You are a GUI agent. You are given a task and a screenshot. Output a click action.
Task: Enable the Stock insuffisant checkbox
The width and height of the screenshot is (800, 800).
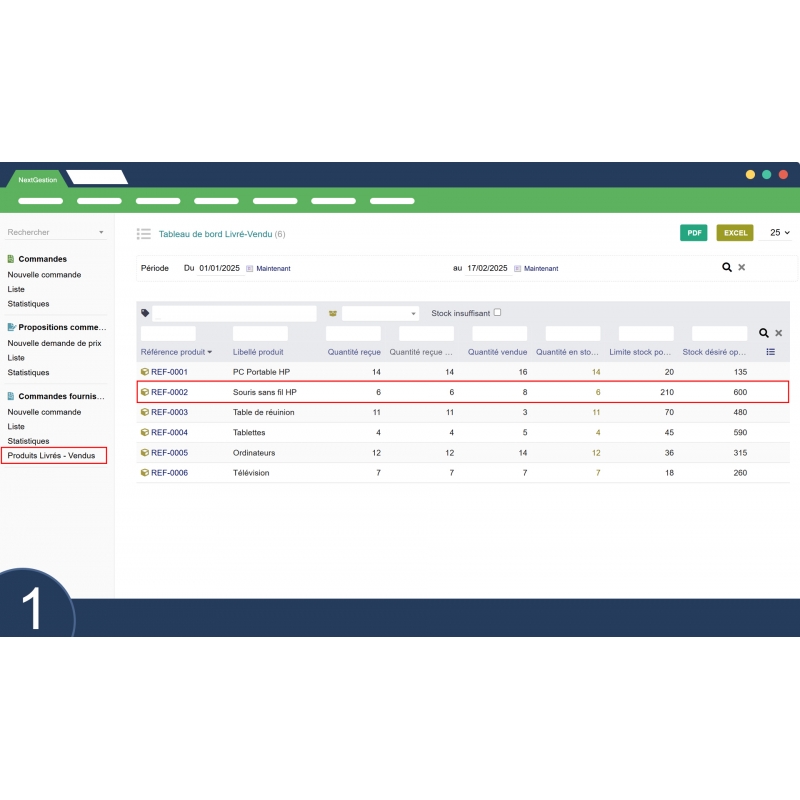[x=497, y=312]
